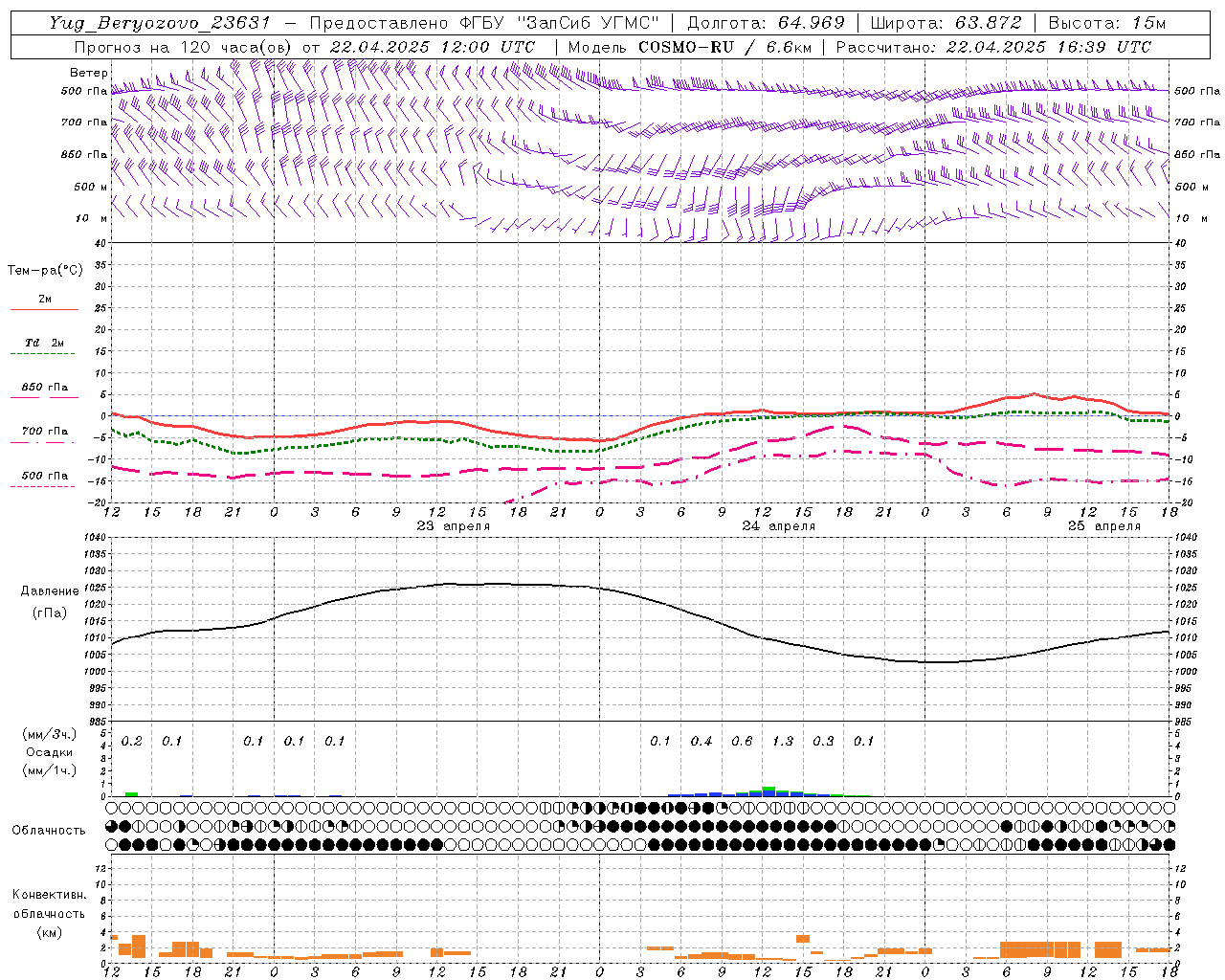1225x980 pixels.
Task: Click the "24 апреля" date label
Action: point(779,526)
